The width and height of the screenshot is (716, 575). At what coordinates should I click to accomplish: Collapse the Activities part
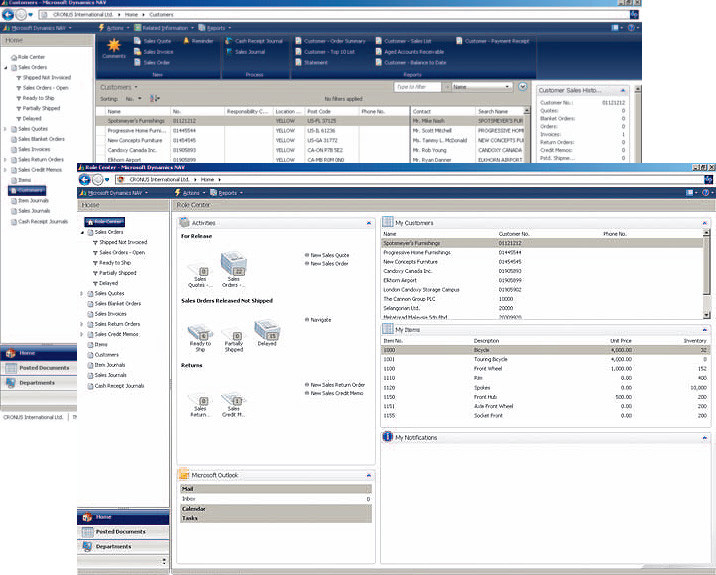pos(369,223)
